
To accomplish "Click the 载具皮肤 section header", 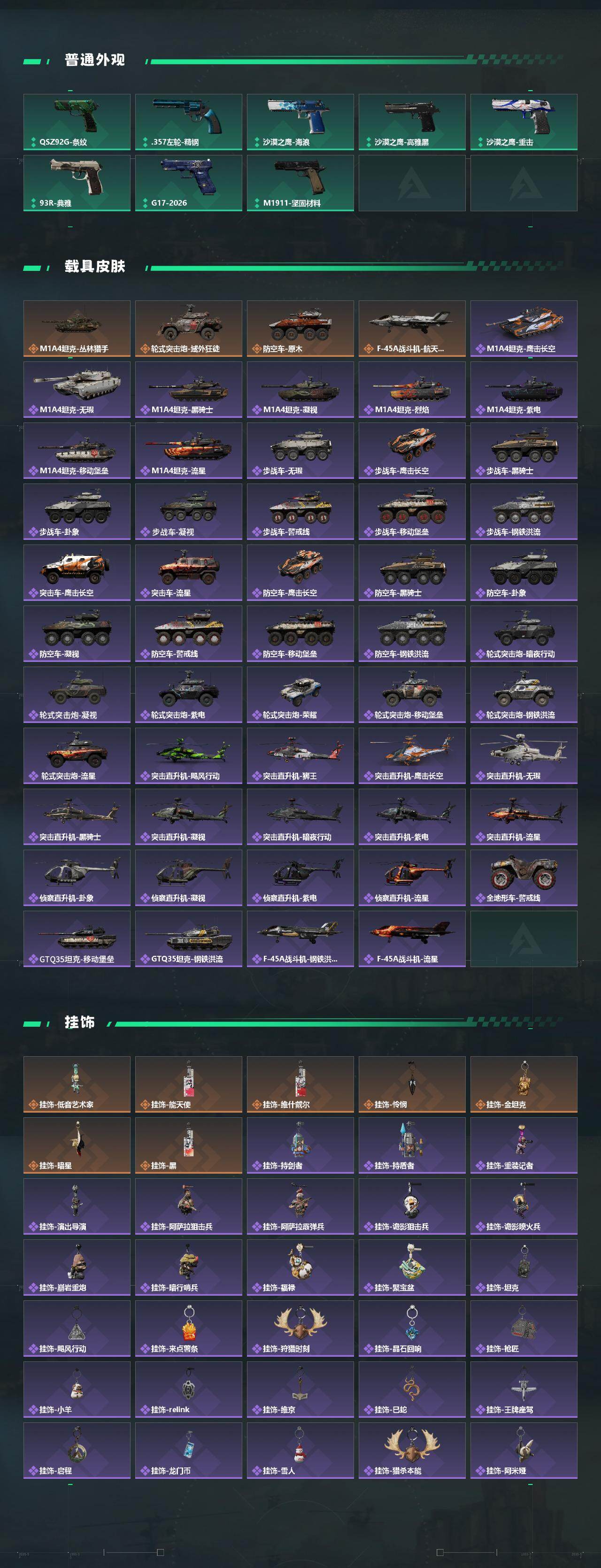I will coord(94,266).
